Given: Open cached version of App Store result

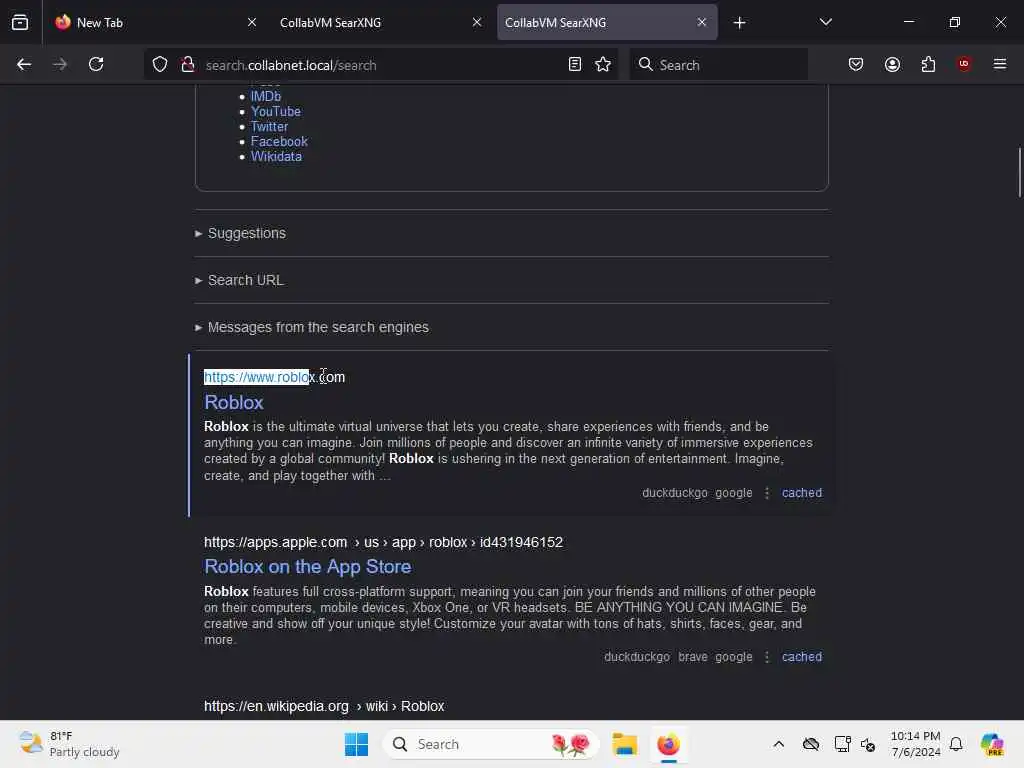Looking at the screenshot, I should pyautogui.click(x=802, y=657).
